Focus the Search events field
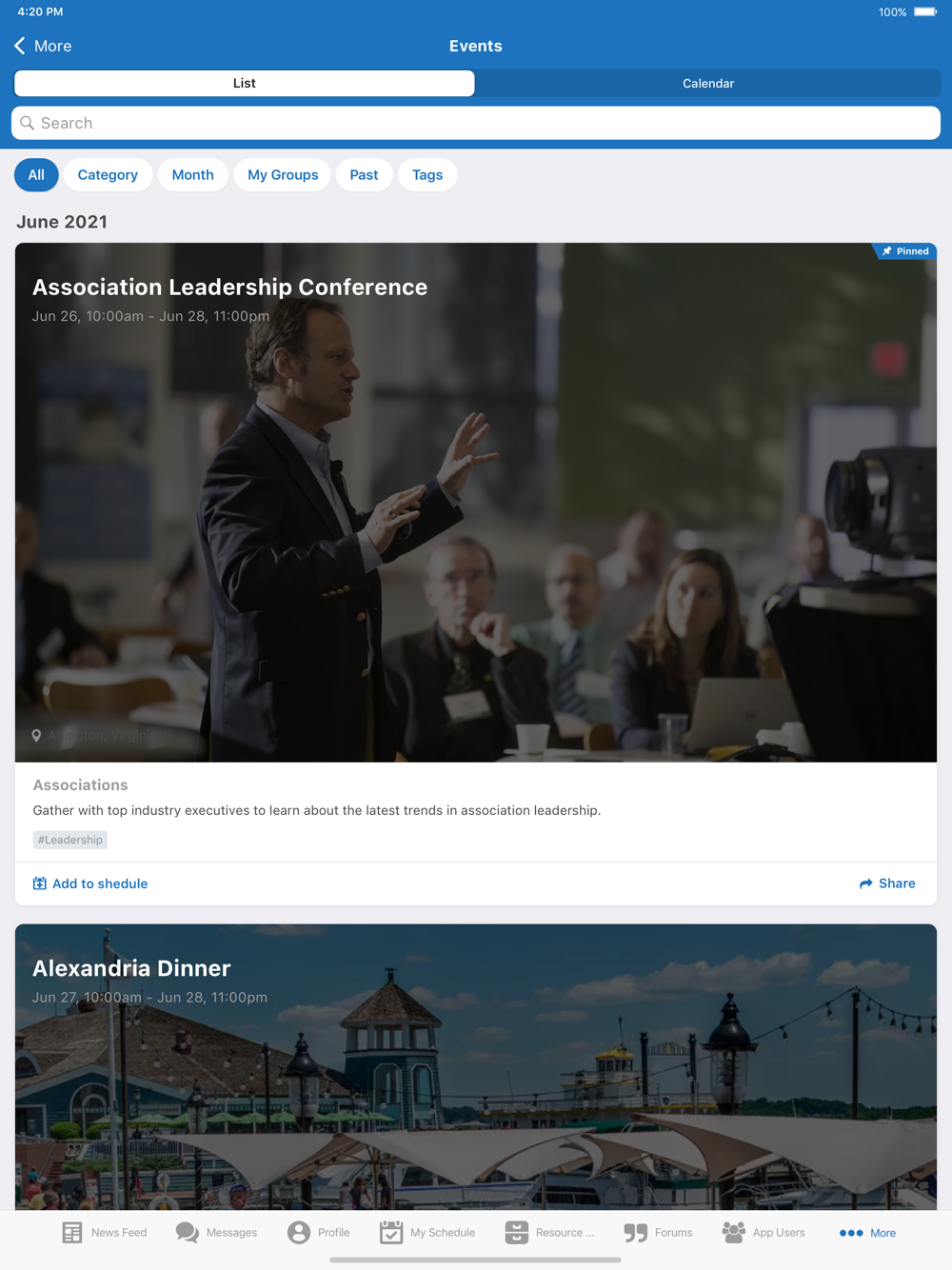 [x=476, y=123]
